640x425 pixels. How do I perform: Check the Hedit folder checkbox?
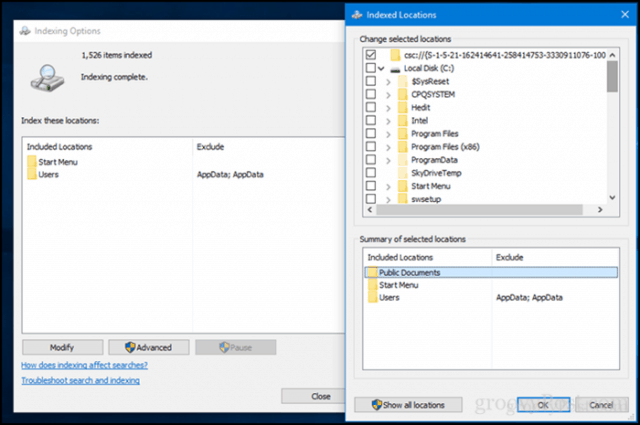coord(371,107)
